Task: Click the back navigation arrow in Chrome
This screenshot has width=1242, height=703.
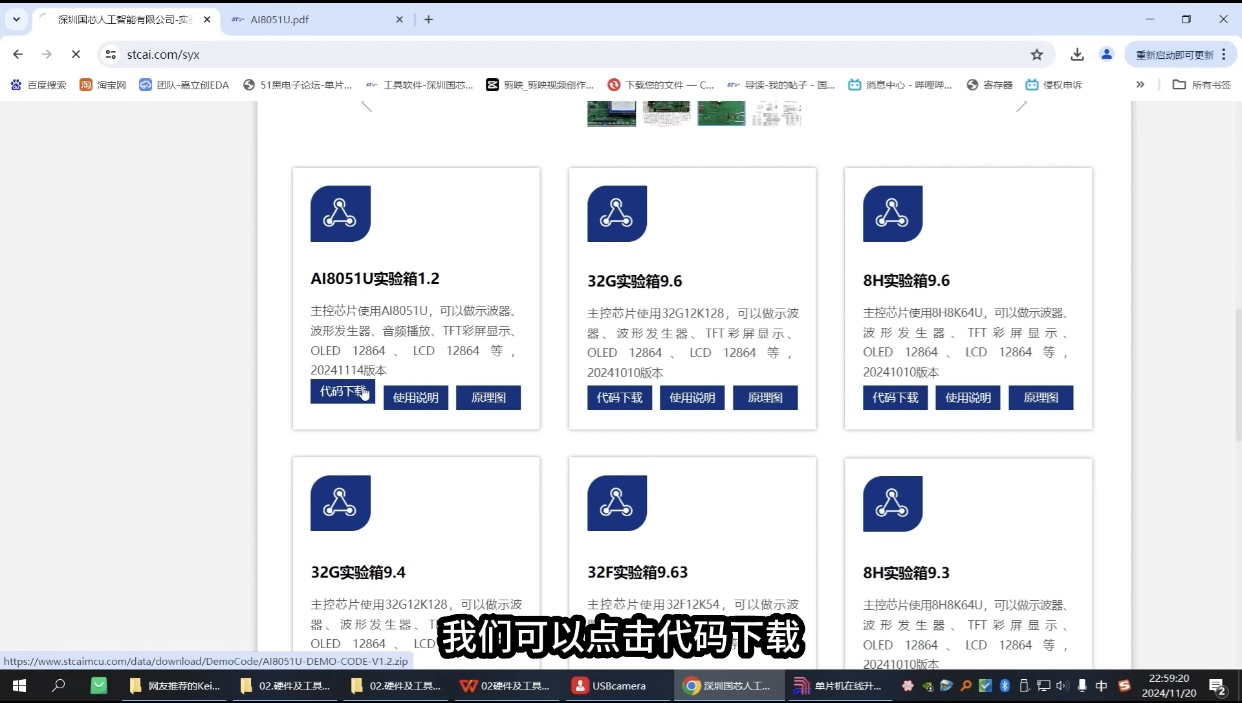Action: point(17,54)
